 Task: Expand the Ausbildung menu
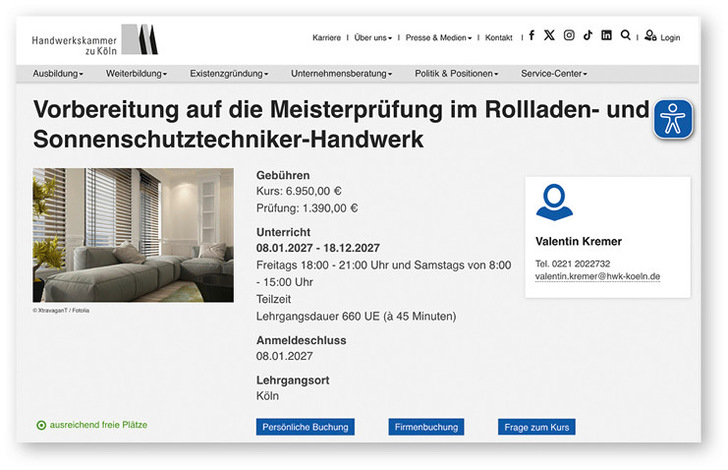coord(58,73)
